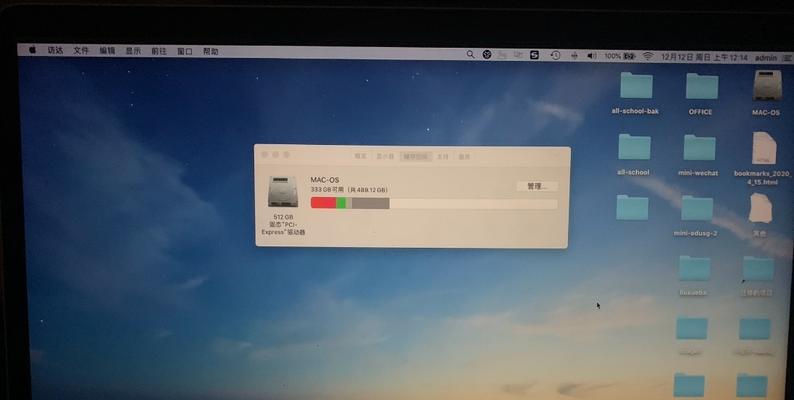The image size is (794, 400).
Task: Click the 12月12日 date and time
Action: 704,58
